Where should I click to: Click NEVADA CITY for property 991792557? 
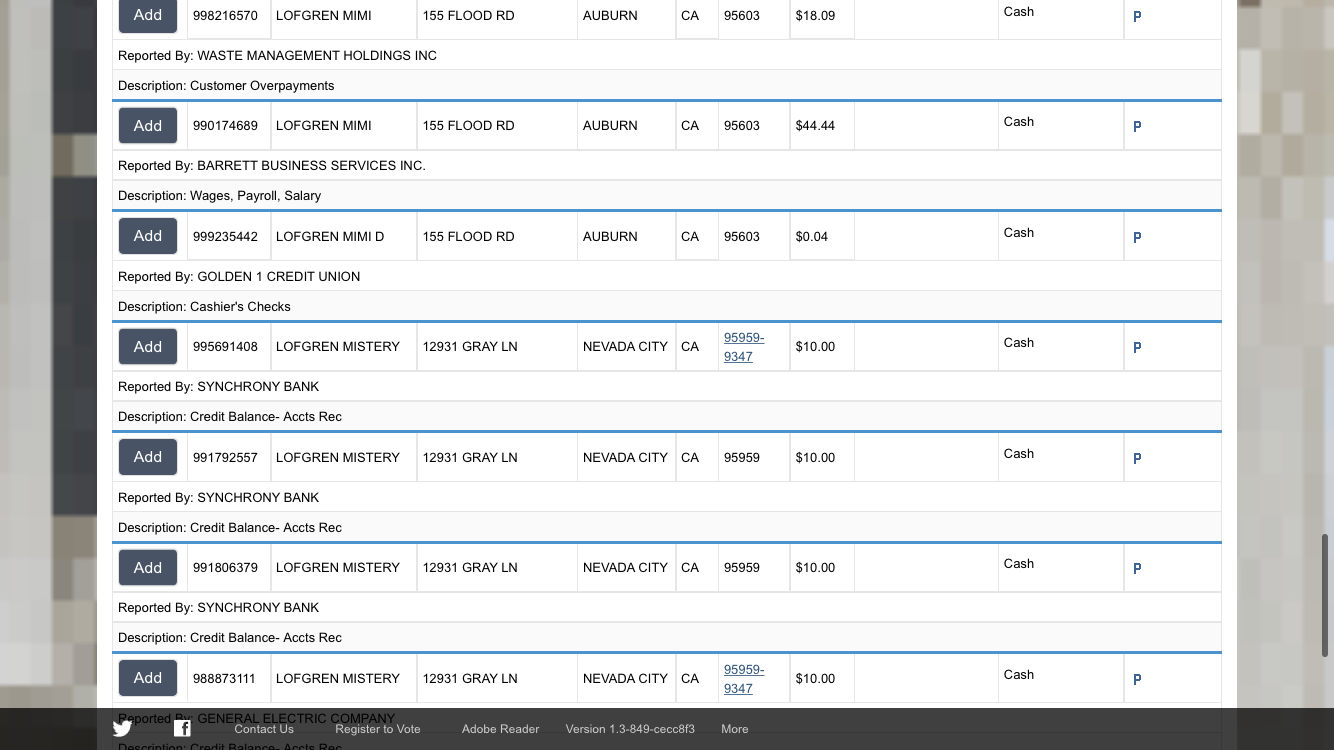625,458
